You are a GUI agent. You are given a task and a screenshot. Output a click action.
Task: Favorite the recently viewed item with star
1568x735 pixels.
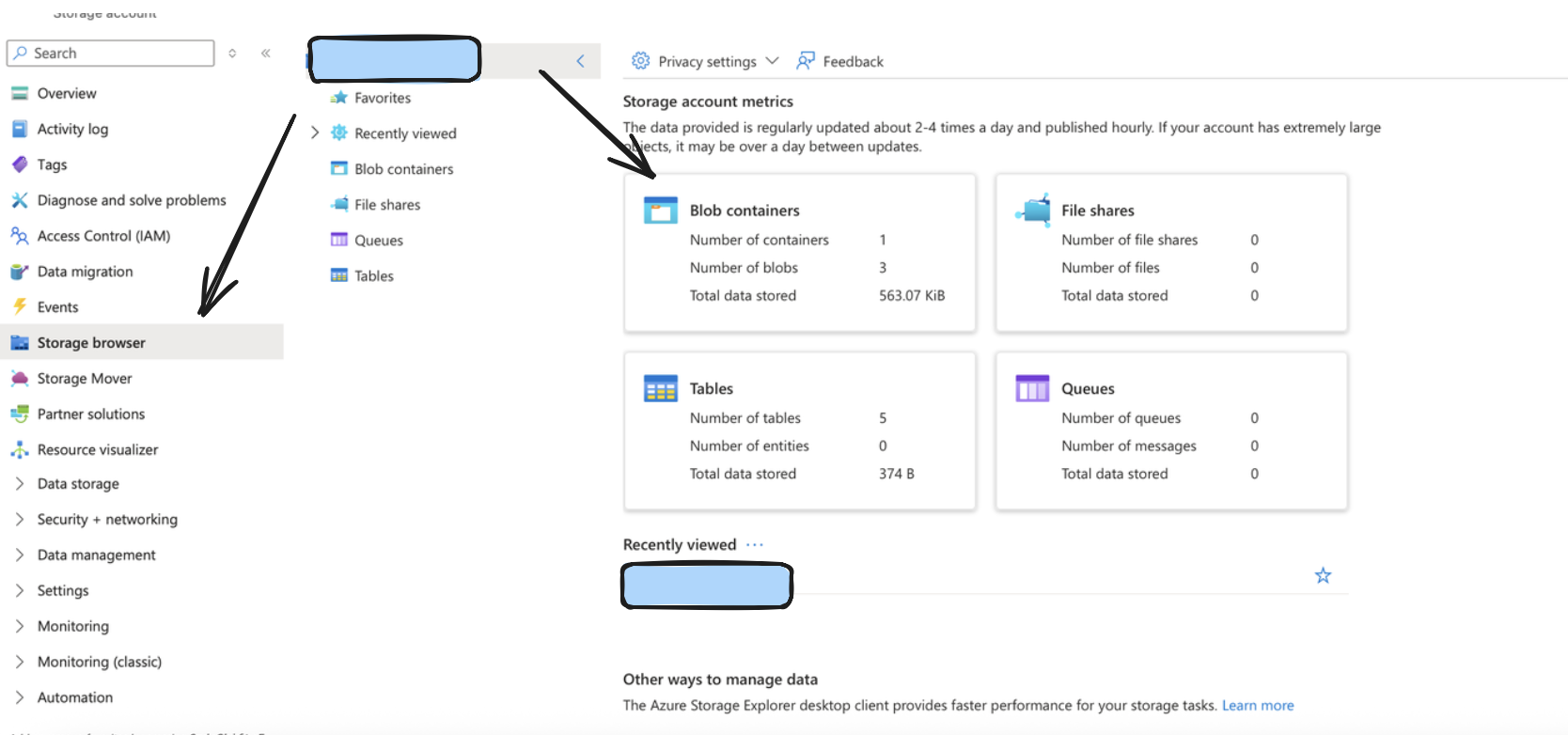(x=1323, y=575)
